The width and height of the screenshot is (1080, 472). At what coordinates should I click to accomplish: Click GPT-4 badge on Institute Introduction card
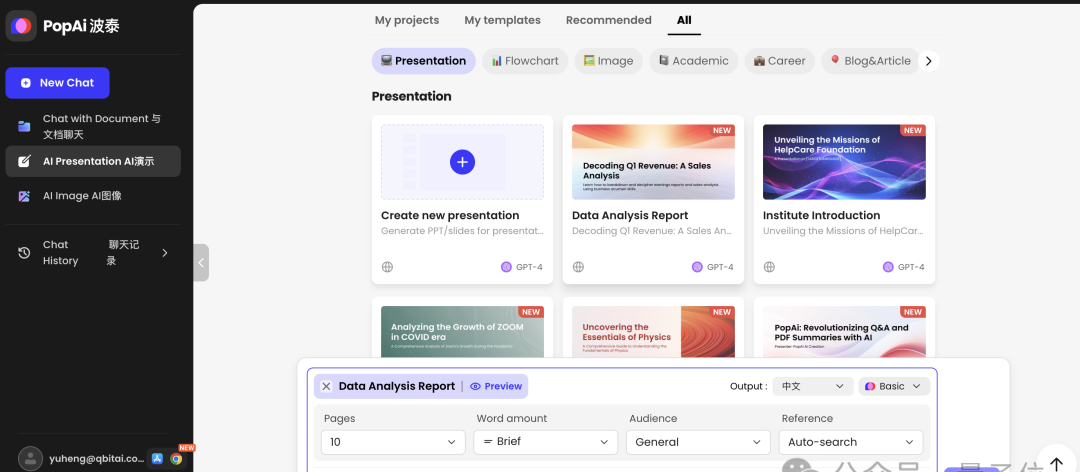[904, 267]
